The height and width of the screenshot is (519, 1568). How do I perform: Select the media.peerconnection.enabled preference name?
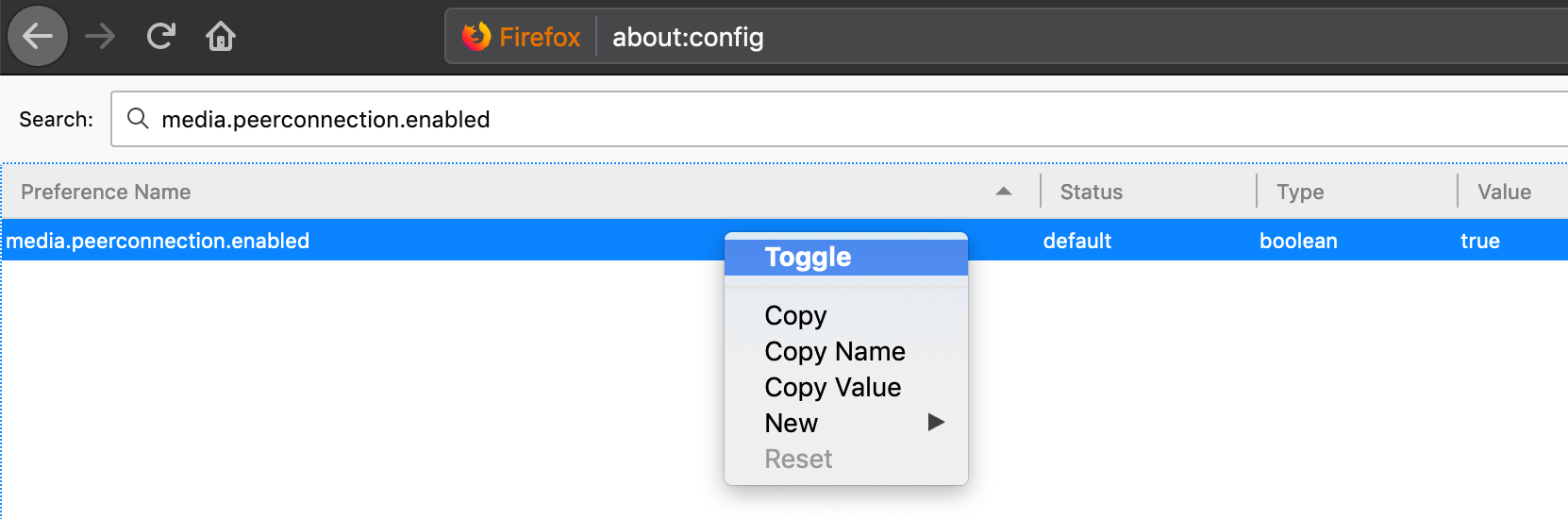point(158,241)
